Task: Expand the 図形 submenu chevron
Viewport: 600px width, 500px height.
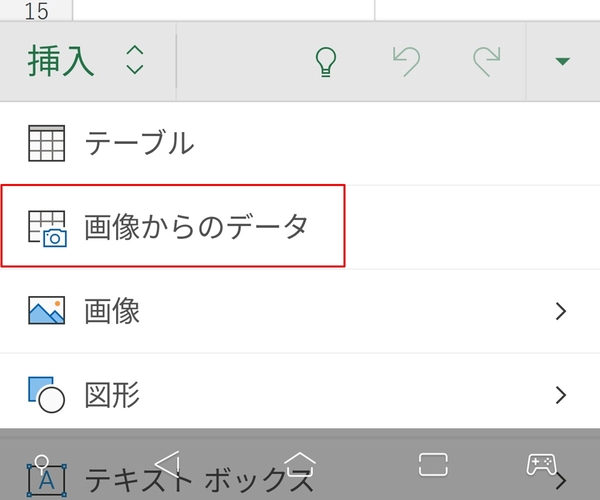Action: [561, 394]
